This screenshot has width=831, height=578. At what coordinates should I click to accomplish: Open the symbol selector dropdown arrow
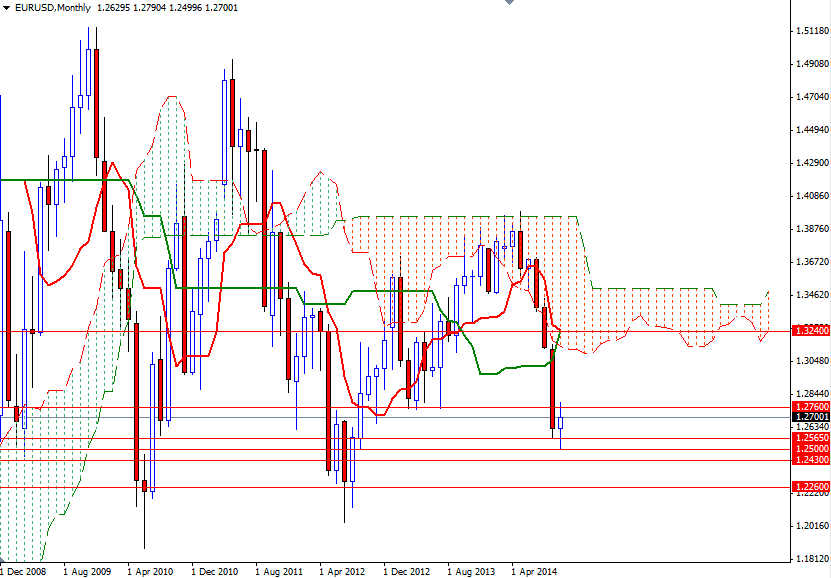8,9
